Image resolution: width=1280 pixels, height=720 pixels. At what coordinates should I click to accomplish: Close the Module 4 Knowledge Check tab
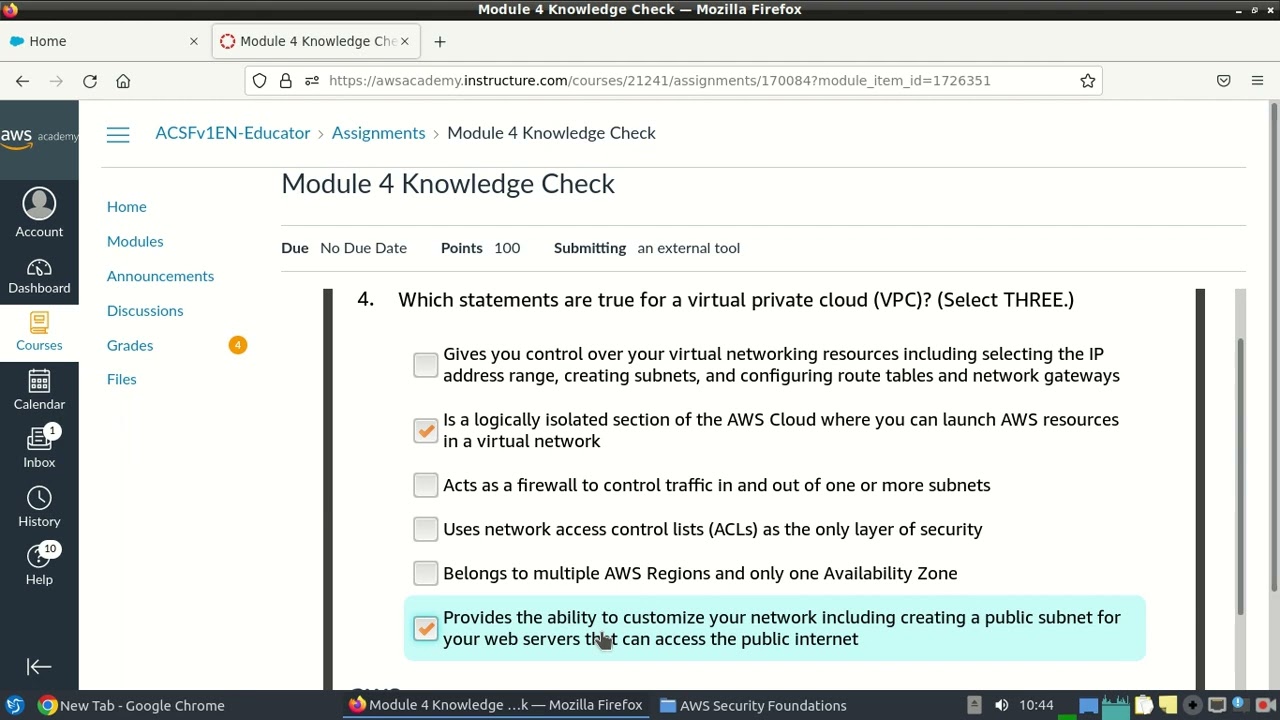404,41
